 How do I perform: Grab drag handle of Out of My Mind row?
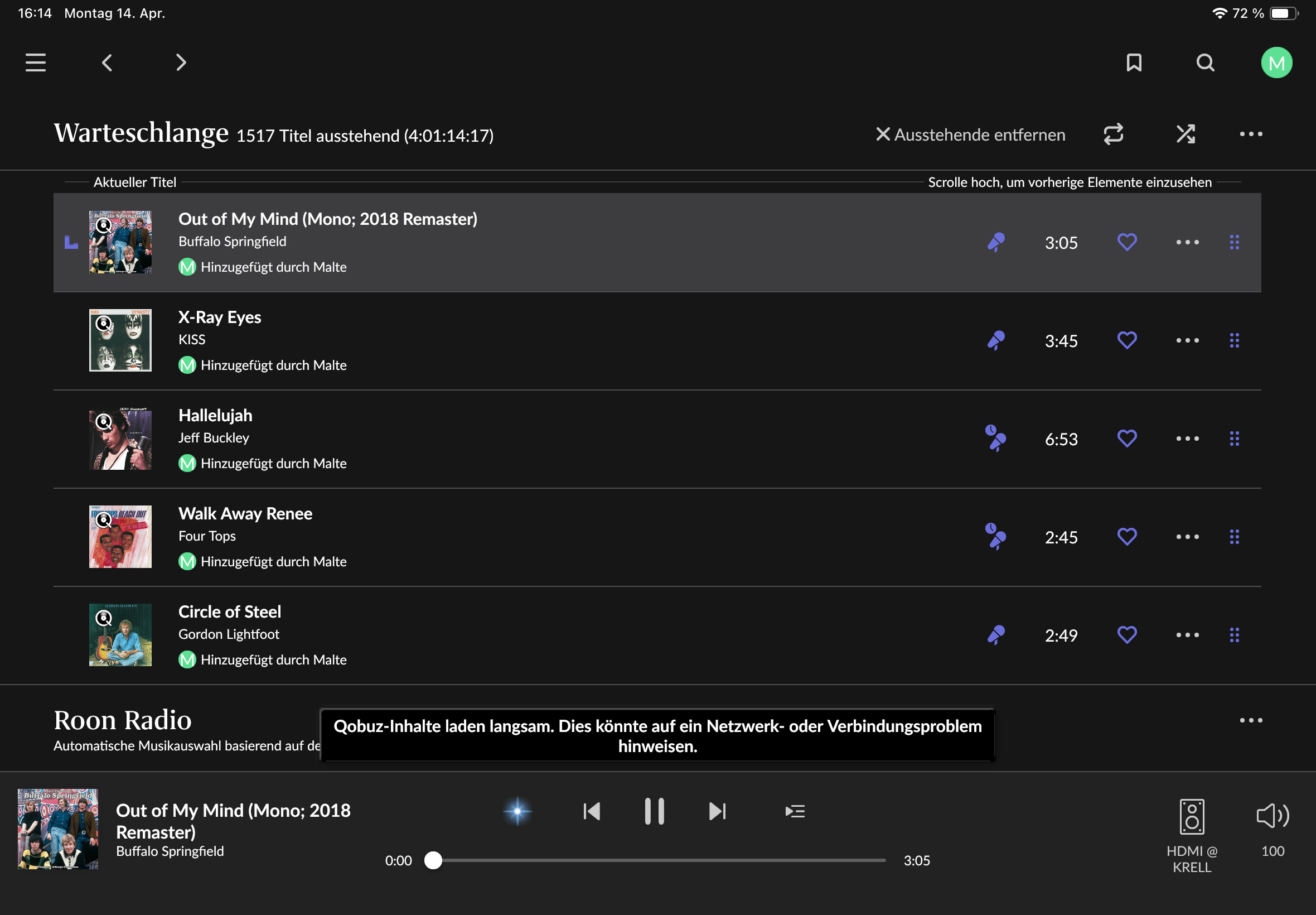click(1234, 243)
